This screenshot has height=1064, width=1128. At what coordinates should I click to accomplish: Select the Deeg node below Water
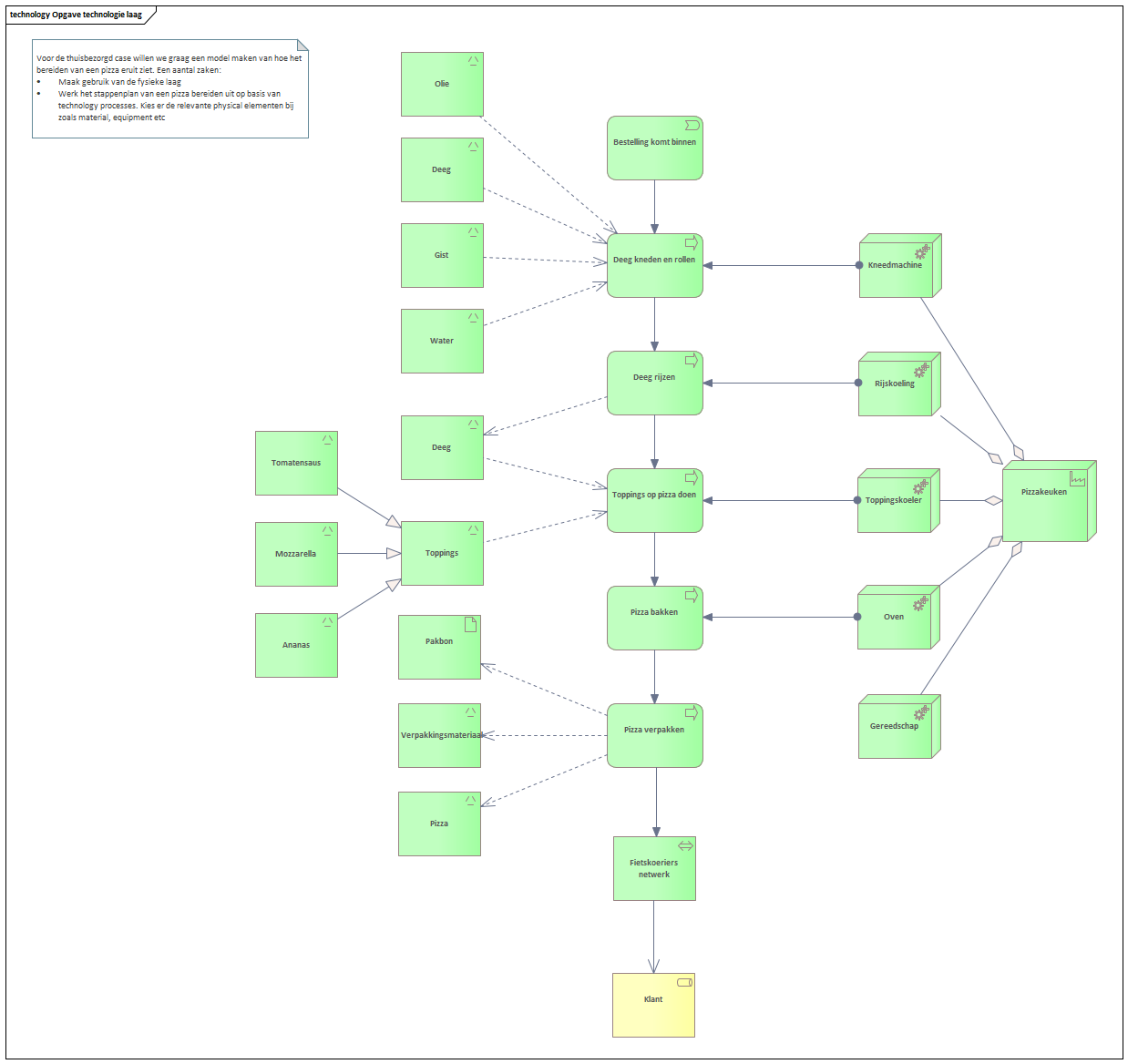pyautogui.click(x=442, y=447)
